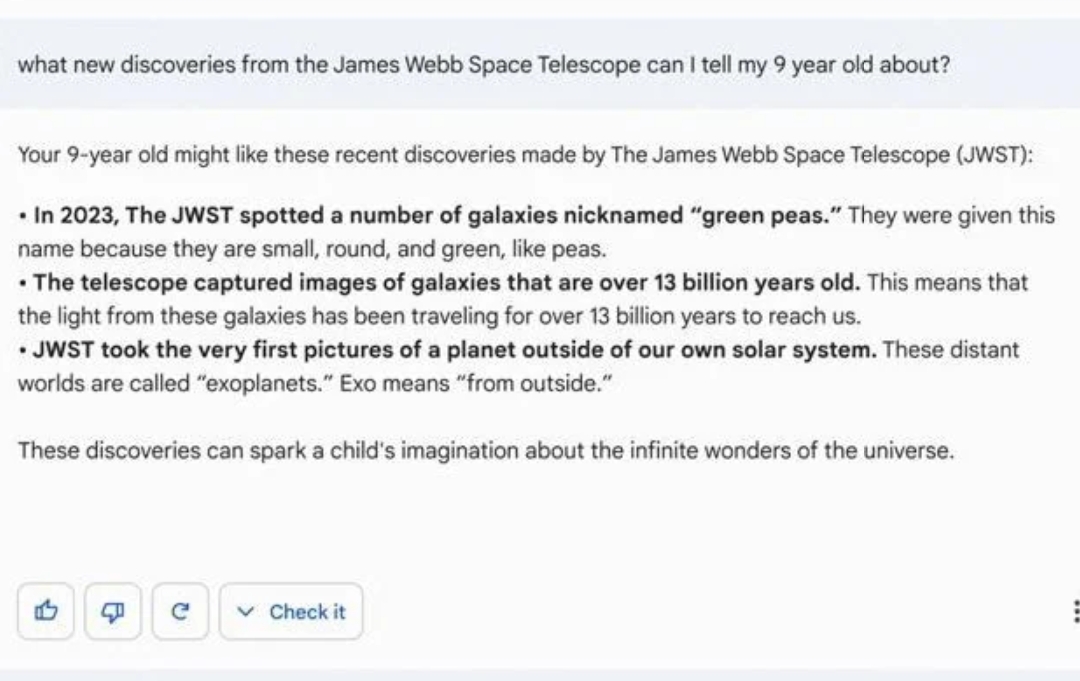Click bold text about 13 billion year old galaxies
1080x681 pixels.
tap(446, 282)
